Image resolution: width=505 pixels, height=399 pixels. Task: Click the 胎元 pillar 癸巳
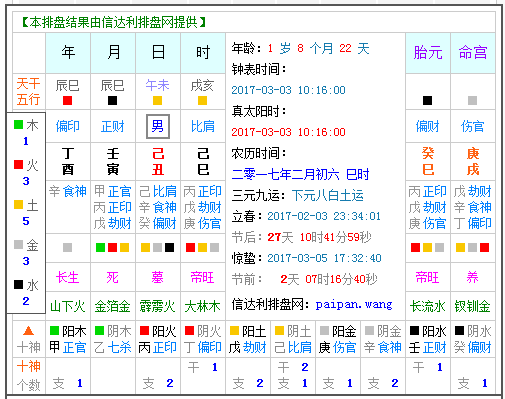click(x=428, y=162)
